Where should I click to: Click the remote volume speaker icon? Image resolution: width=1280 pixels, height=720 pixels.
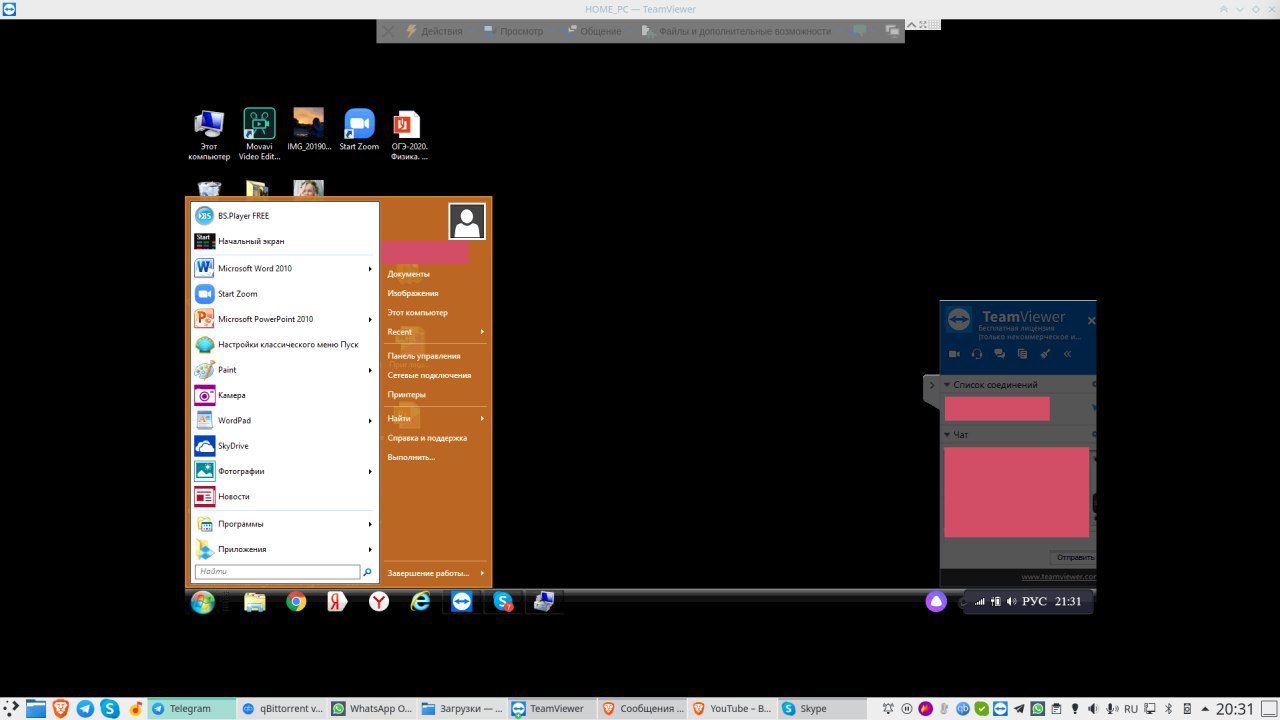pyautogui.click(x=1011, y=602)
